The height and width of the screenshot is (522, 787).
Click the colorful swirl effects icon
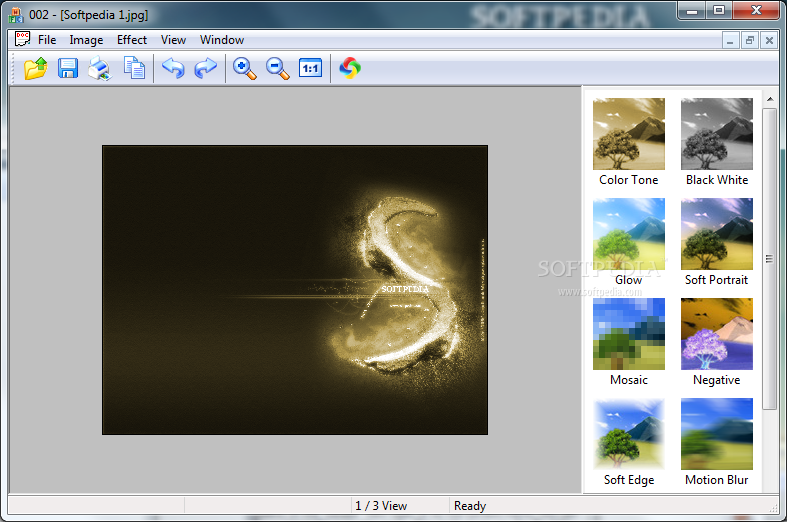coord(350,68)
